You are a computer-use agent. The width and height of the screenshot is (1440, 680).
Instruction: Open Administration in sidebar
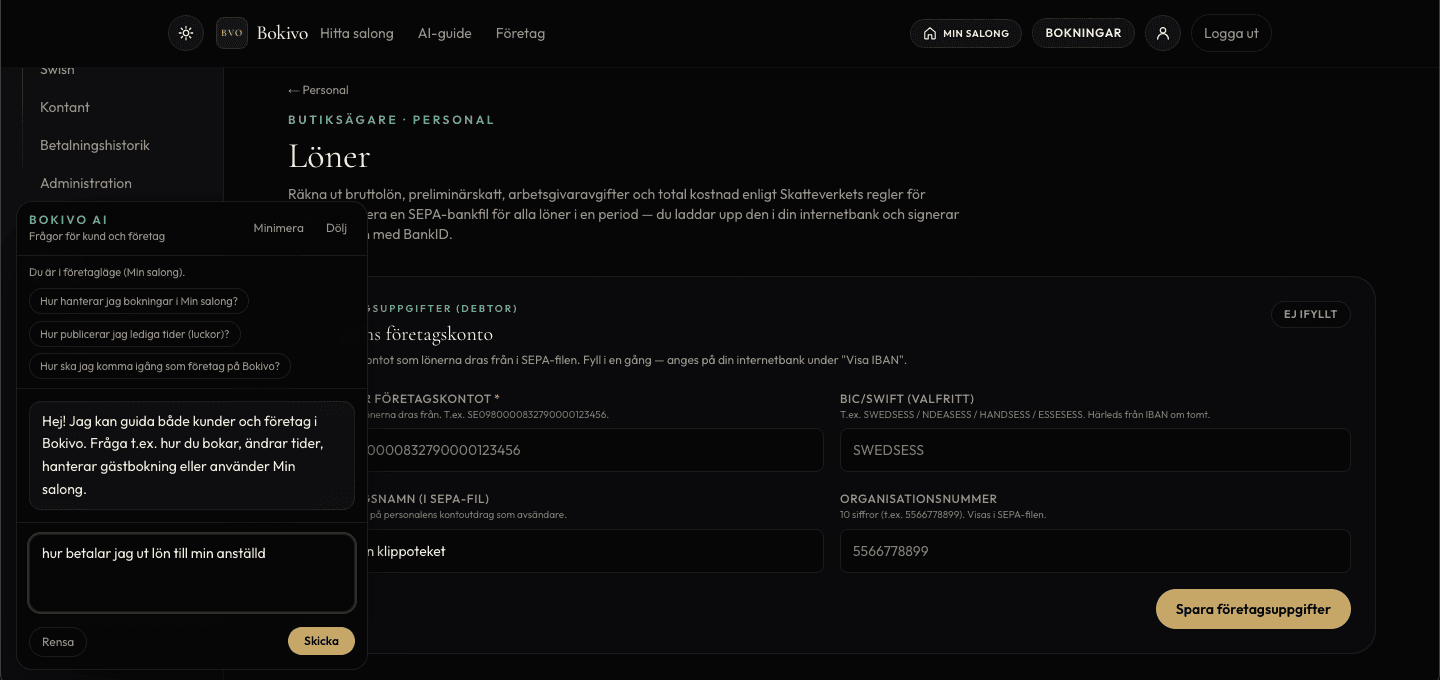click(86, 183)
